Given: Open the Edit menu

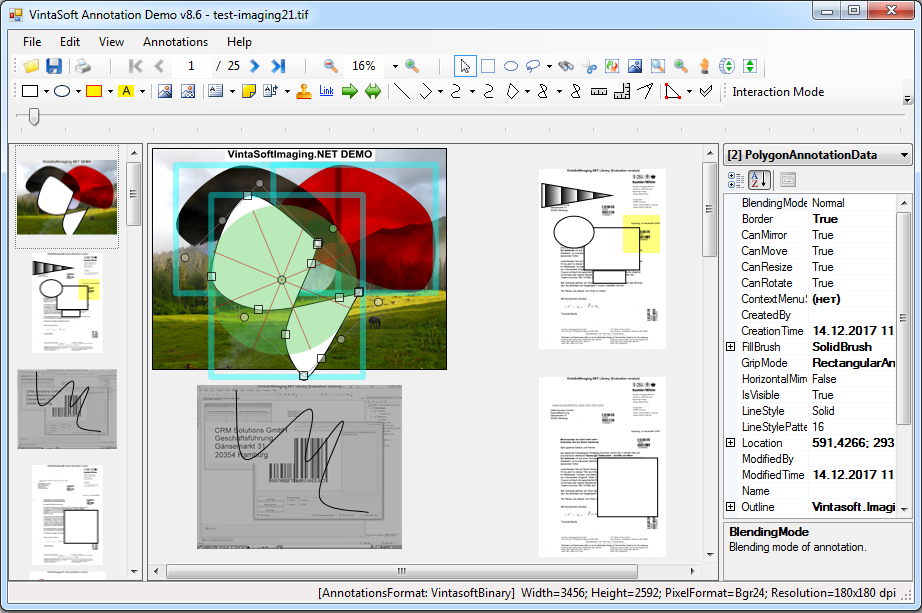Looking at the screenshot, I should coord(69,42).
